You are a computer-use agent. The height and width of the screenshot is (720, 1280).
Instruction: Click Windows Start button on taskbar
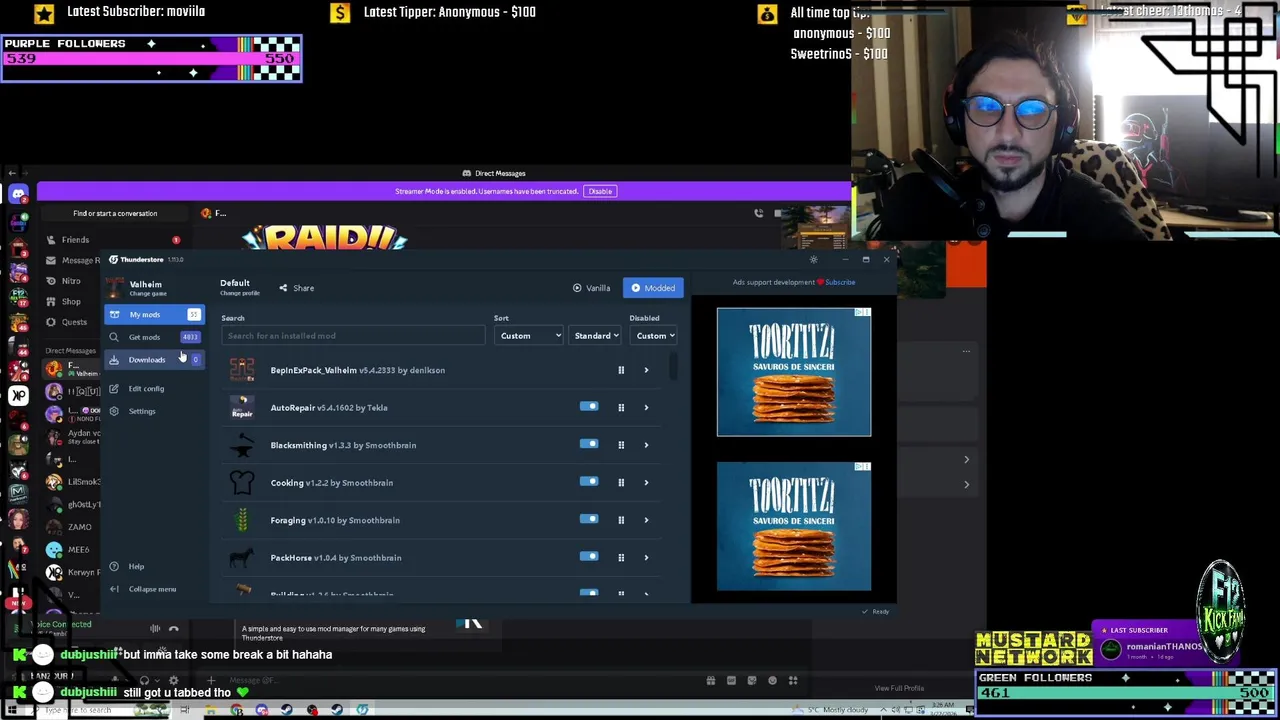(x=12, y=710)
